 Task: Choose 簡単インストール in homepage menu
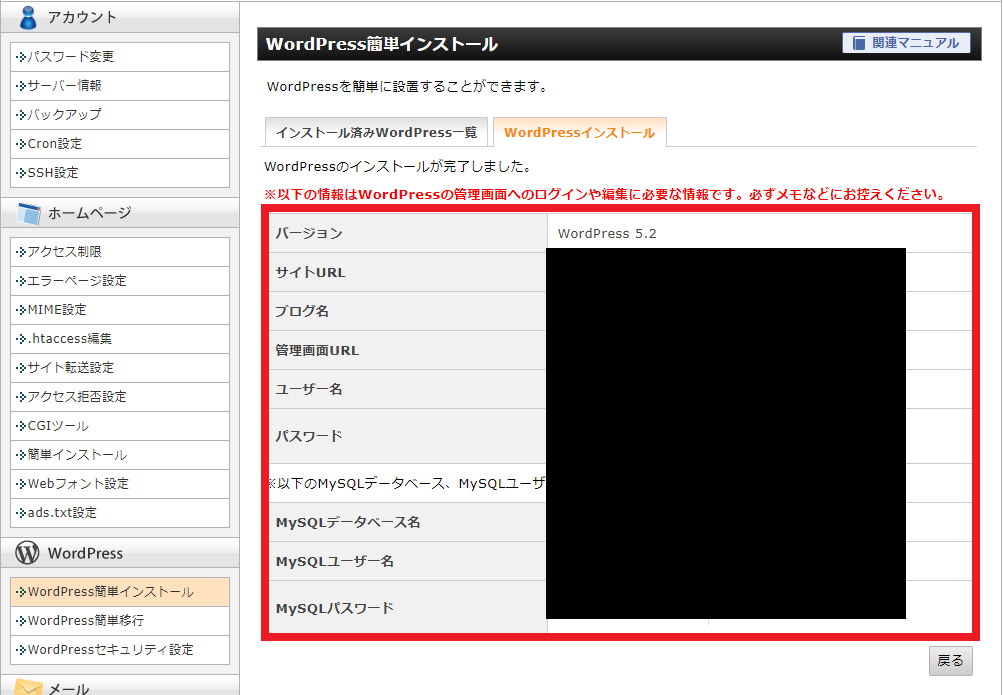pos(77,455)
